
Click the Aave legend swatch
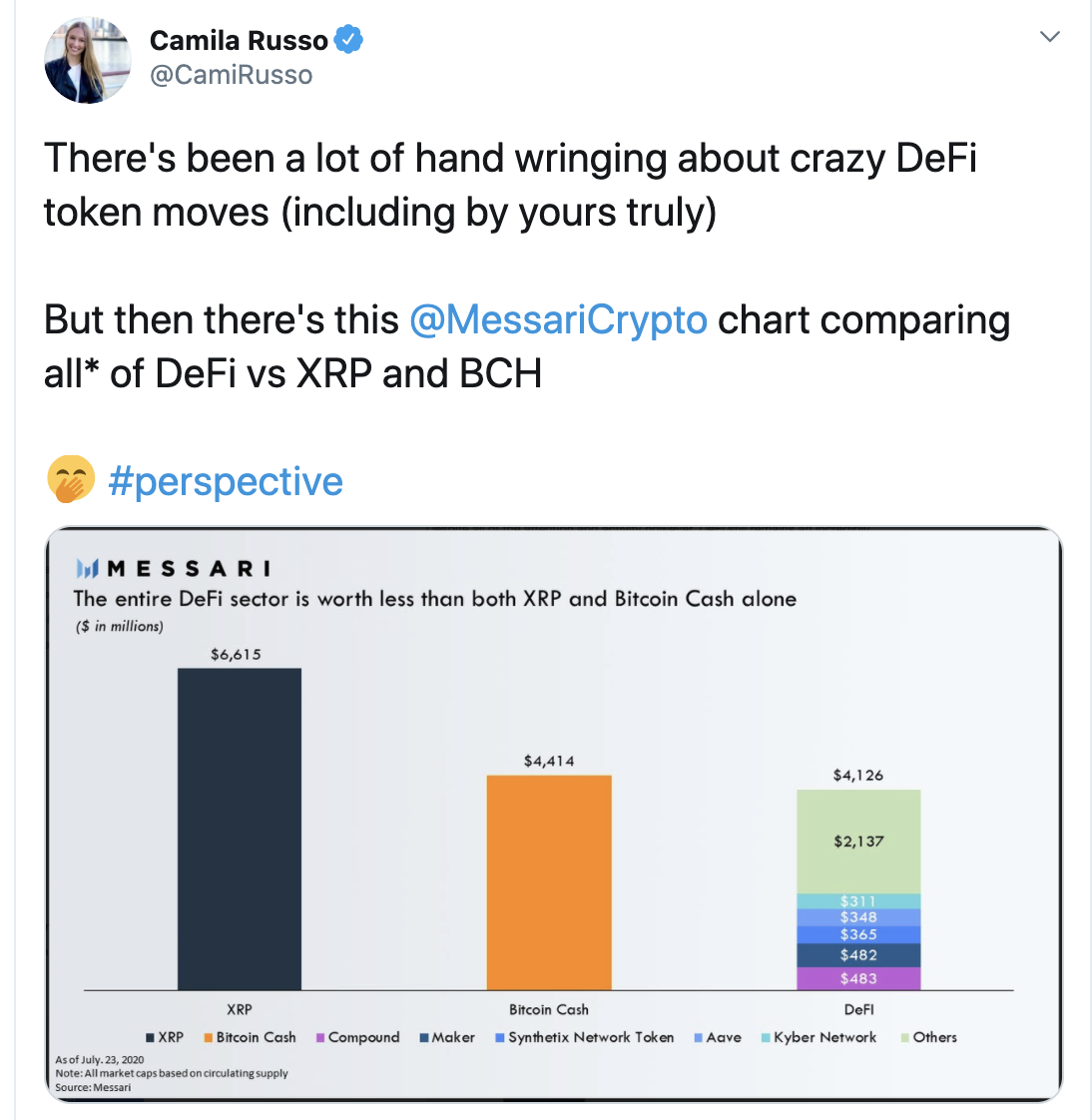[699, 1038]
